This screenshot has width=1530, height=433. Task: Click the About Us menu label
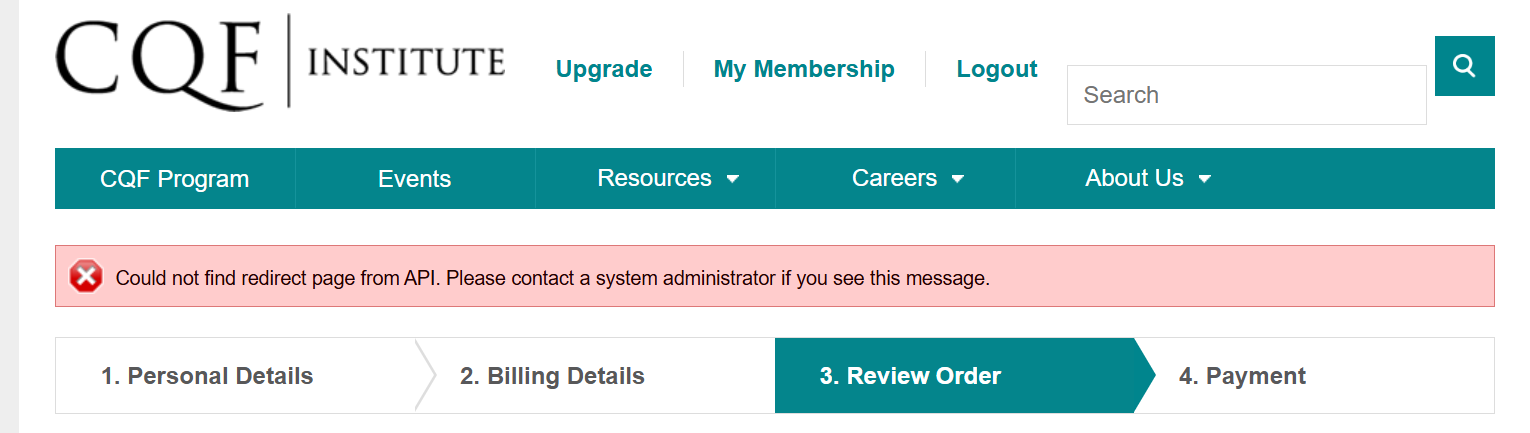(1134, 178)
